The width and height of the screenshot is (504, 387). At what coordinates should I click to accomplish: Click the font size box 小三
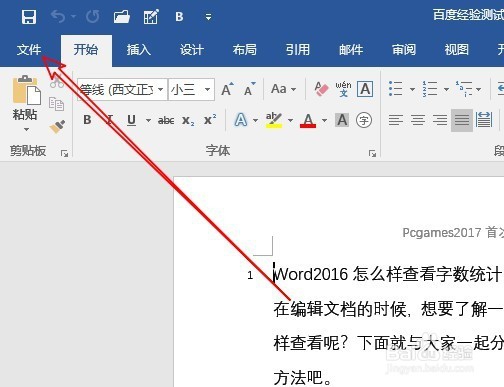[186, 89]
